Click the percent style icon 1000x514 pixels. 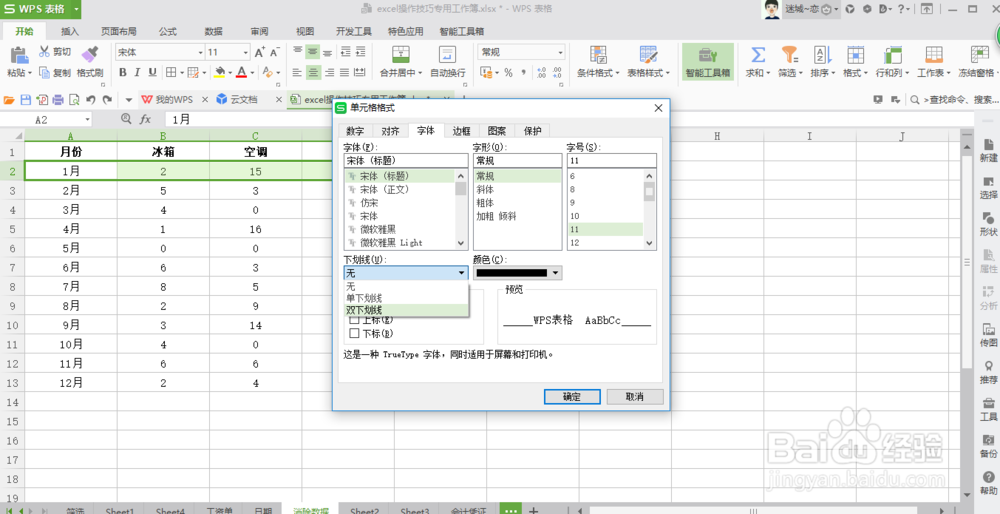coord(508,73)
